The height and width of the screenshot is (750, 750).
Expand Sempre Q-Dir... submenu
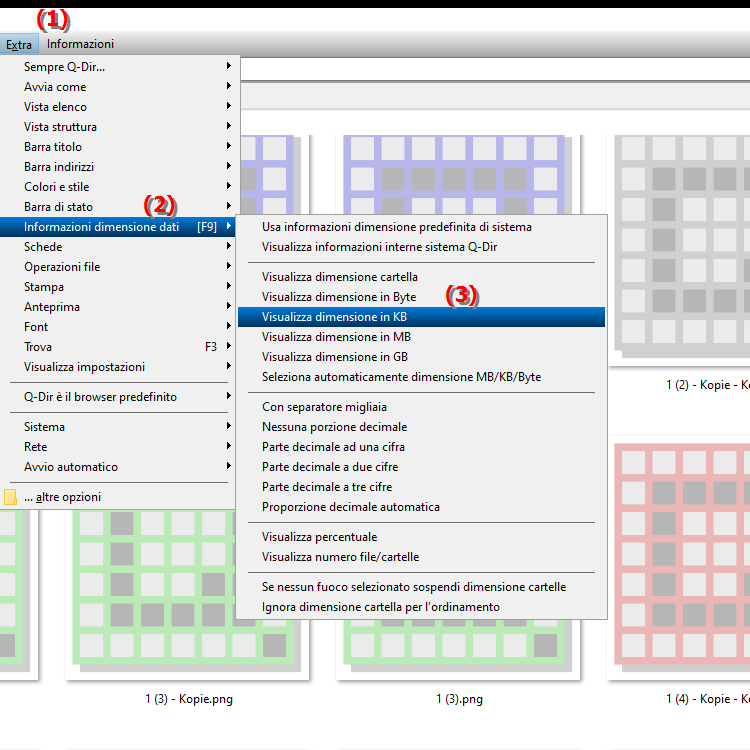(118, 67)
